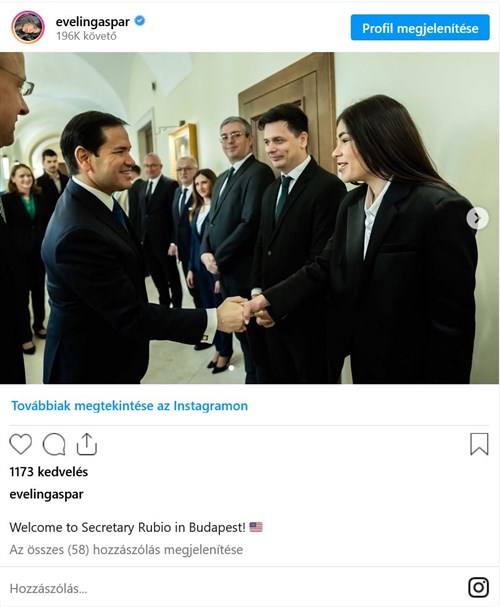Click evelingaspar username in caption
Image resolution: width=500 pixels, height=607 pixels.
point(46,494)
